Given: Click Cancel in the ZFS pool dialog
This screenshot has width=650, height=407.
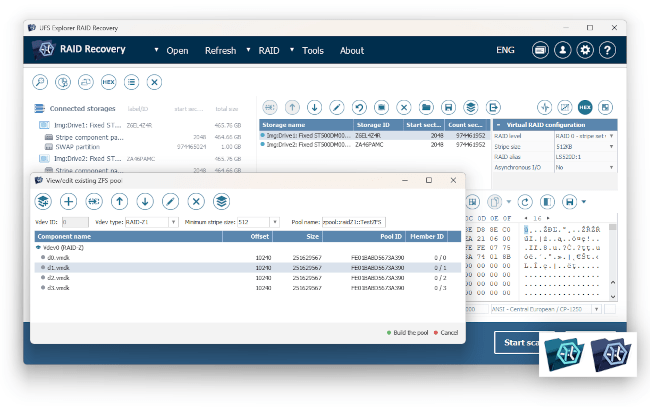Looking at the screenshot, I should [447, 332].
